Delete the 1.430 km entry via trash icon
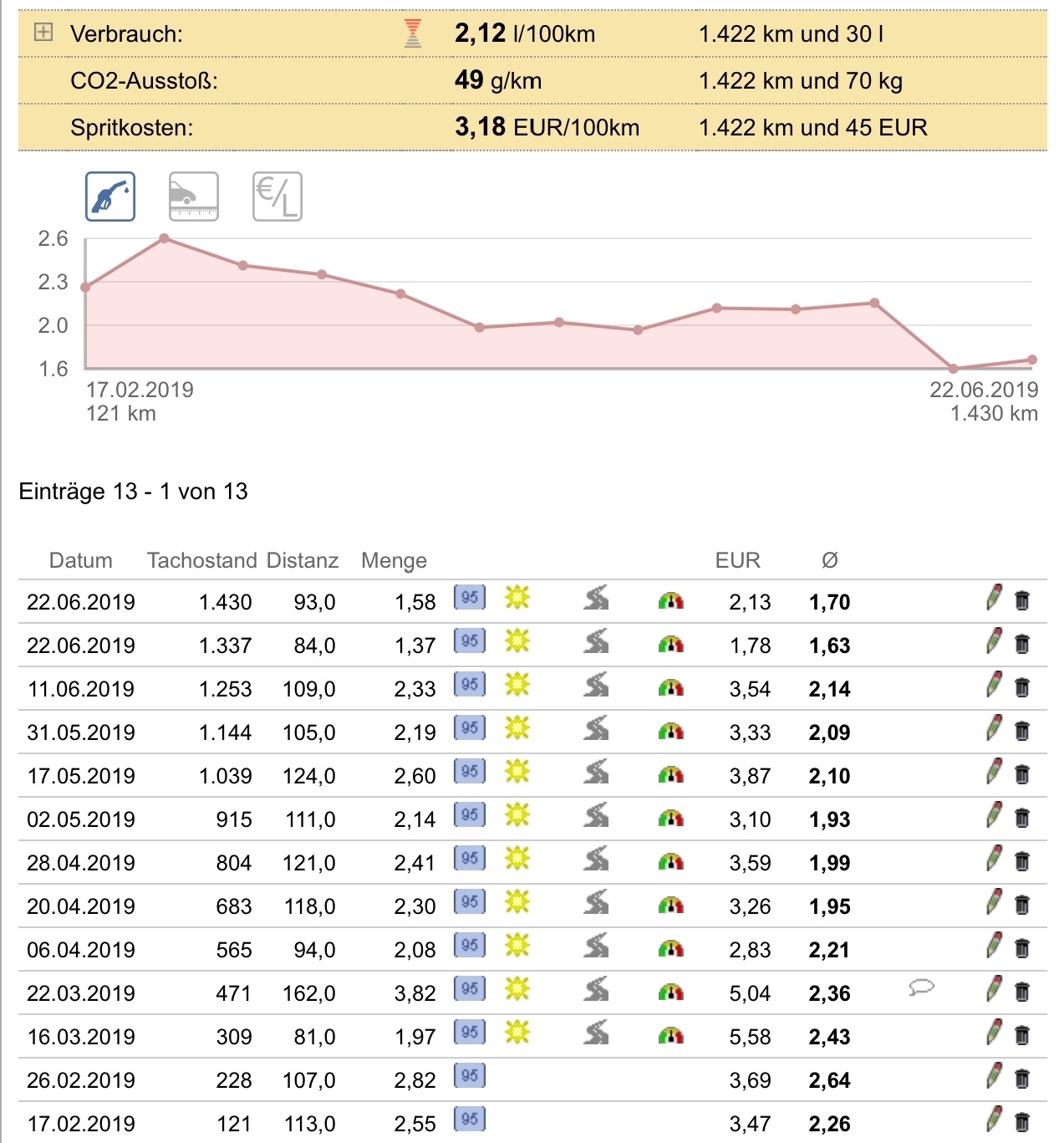The image size is (1064, 1143). tap(1022, 600)
